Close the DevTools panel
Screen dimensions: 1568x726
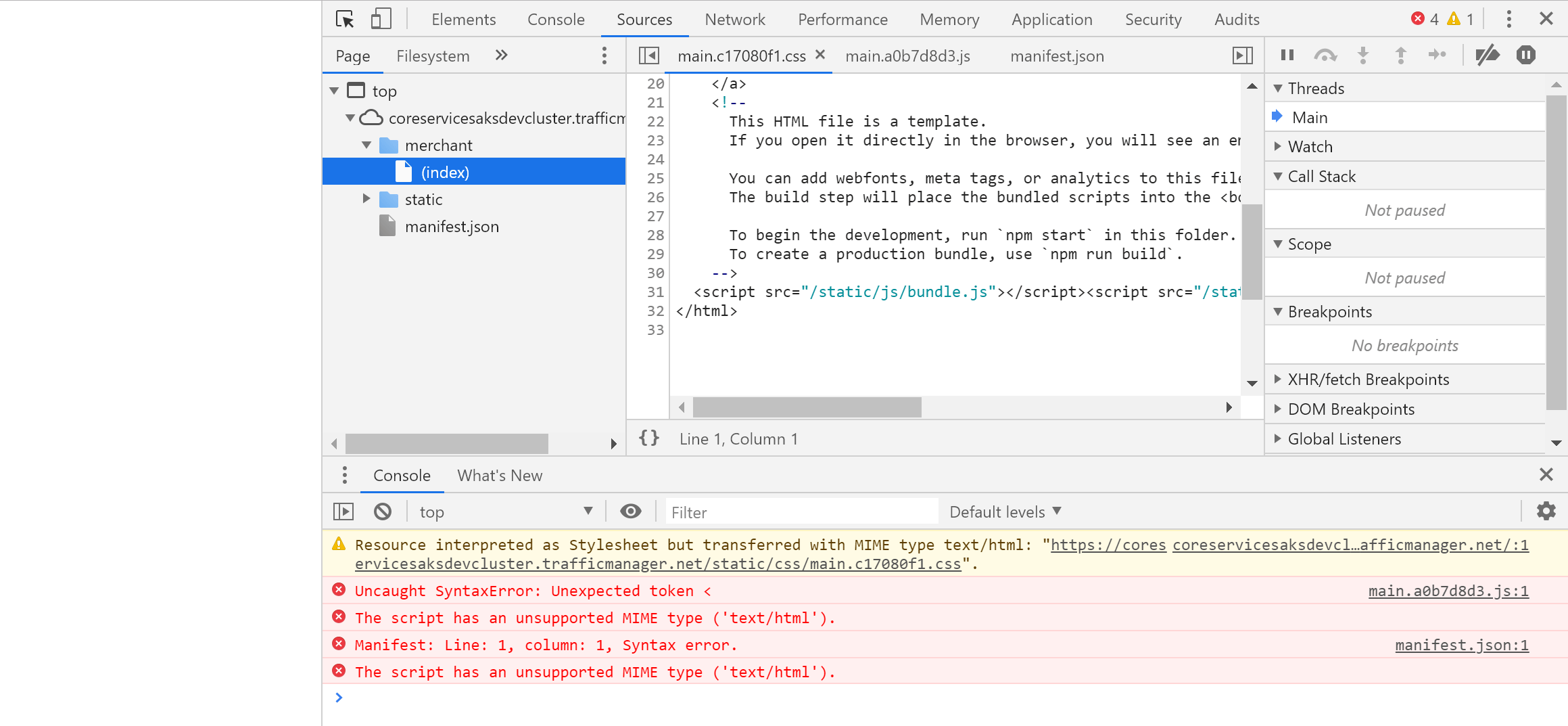pos(1546,19)
